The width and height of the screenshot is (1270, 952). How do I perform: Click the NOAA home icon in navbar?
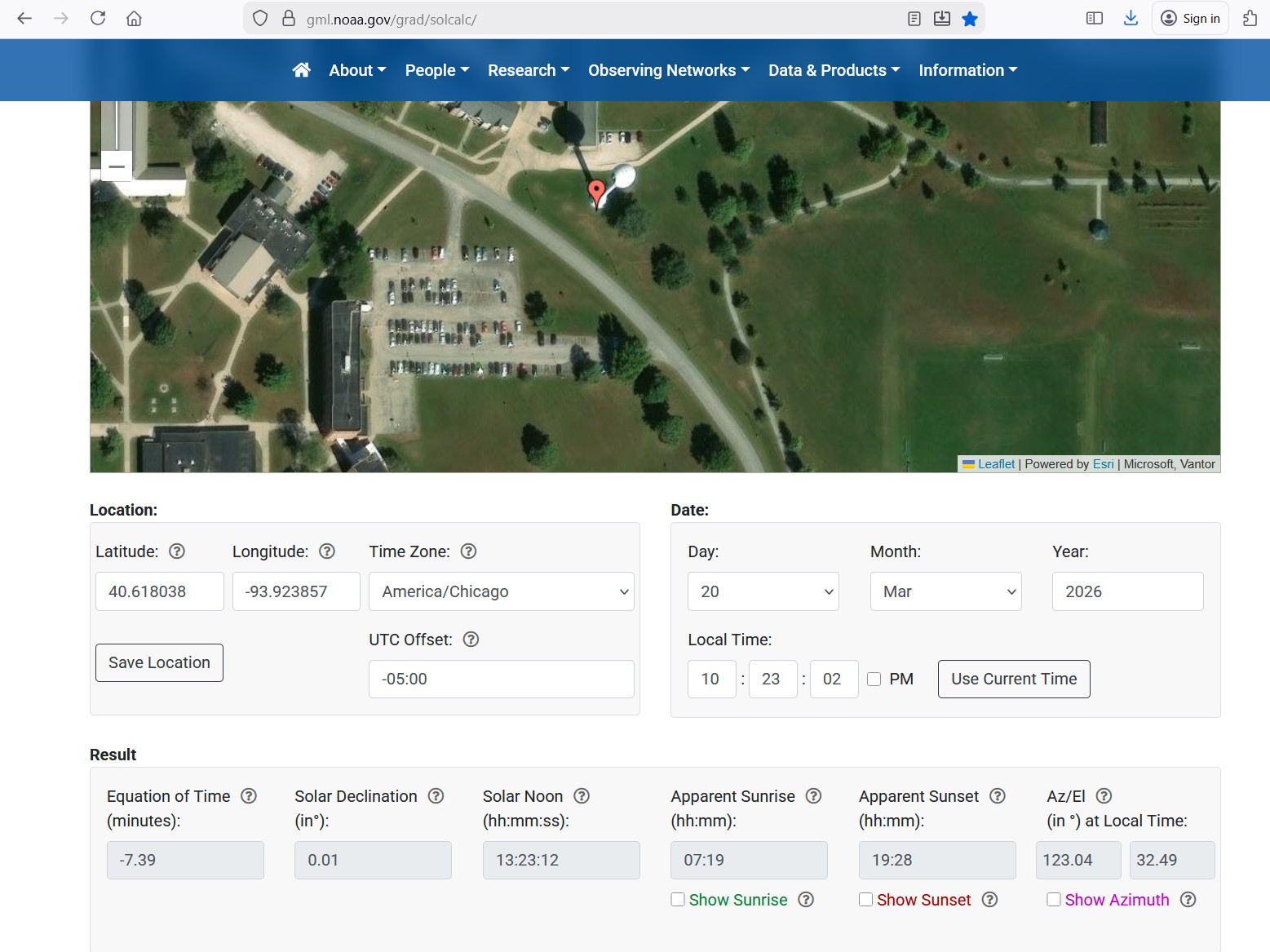[x=301, y=70]
